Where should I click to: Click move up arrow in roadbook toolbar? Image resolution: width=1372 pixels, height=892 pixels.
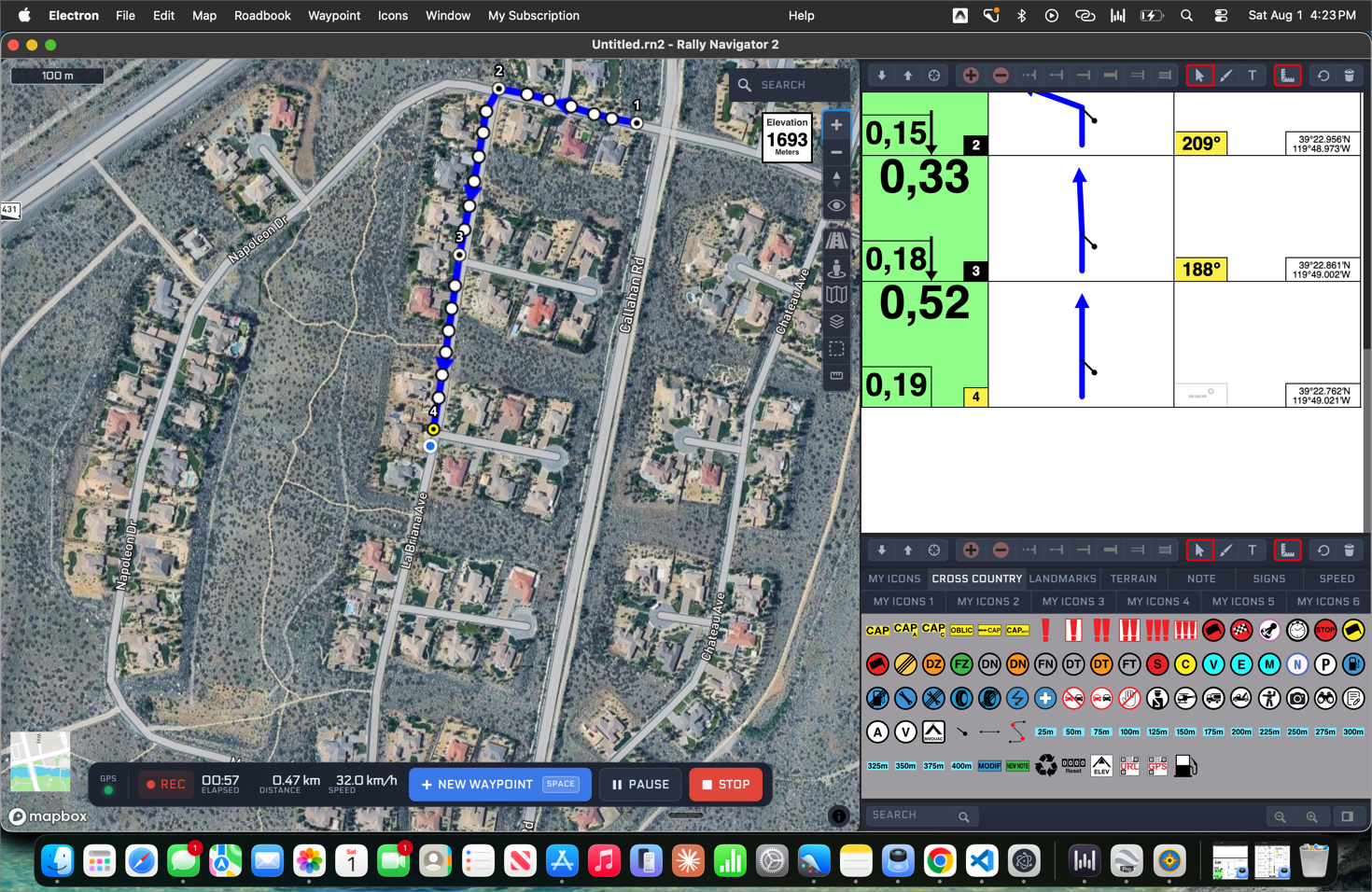[907, 76]
